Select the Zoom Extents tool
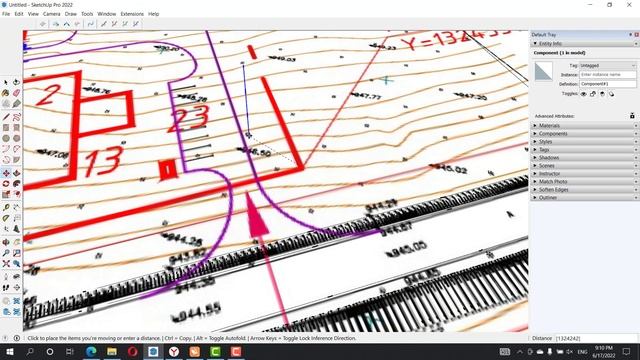Image resolution: width=640 pixels, height=360 pixels. point(6,264)
